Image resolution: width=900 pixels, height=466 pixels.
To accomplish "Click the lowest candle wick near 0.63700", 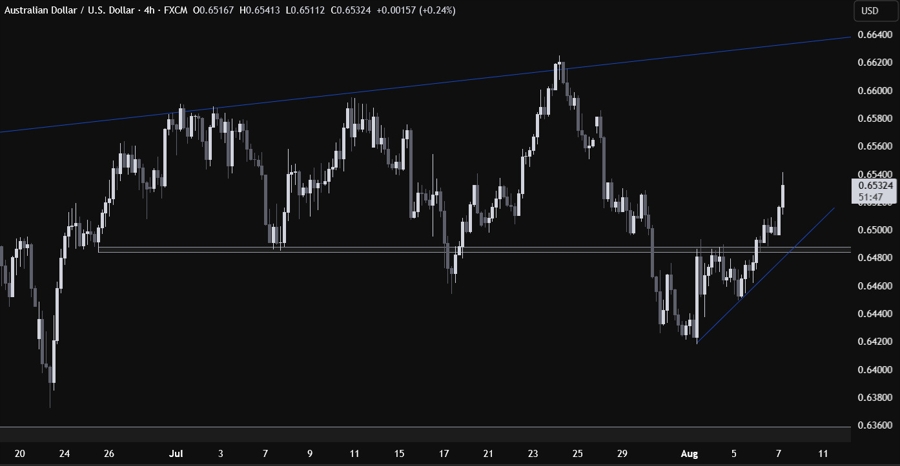I will (x=51, y=395).
